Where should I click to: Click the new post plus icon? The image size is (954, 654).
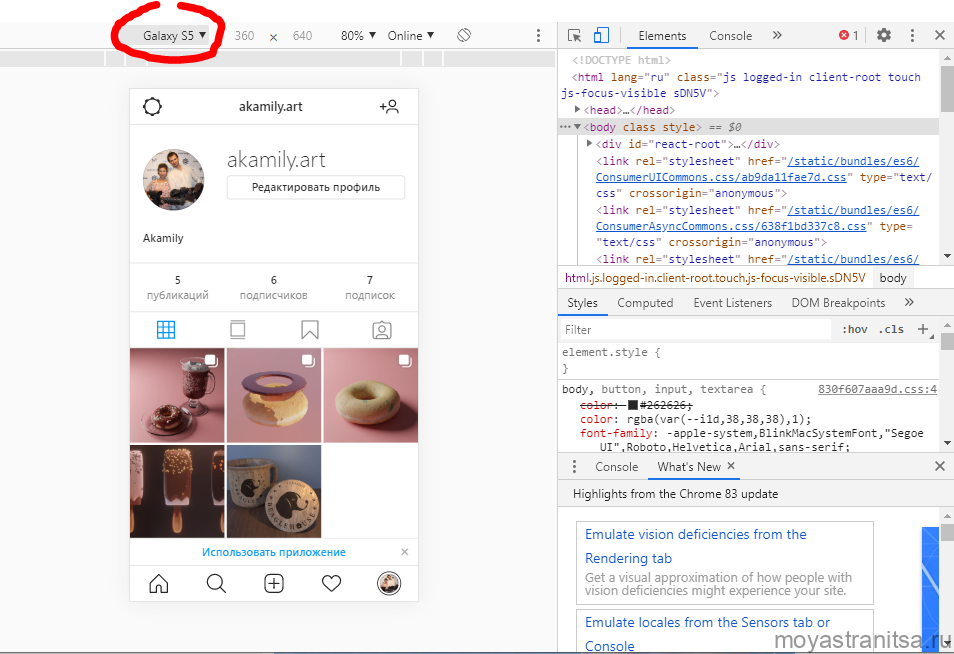[274, 584]
